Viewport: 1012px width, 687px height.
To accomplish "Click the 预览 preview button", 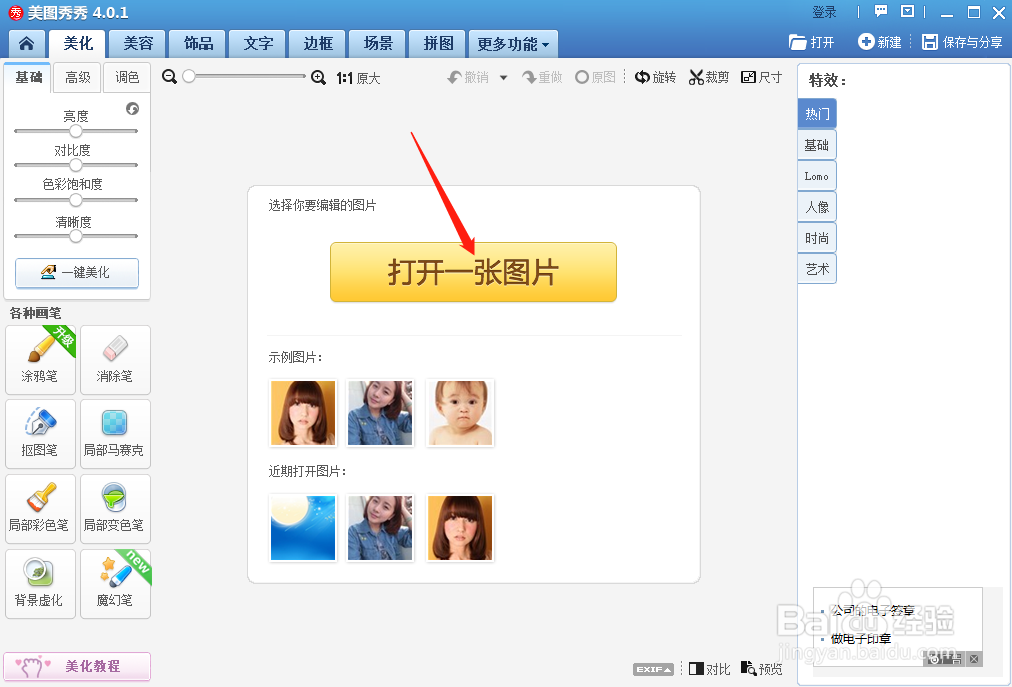I will (762, 669).
